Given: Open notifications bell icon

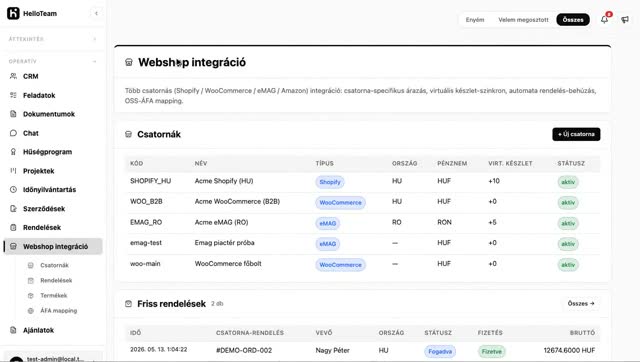Looking at the screenshot, I should click(x=604, y=19).
